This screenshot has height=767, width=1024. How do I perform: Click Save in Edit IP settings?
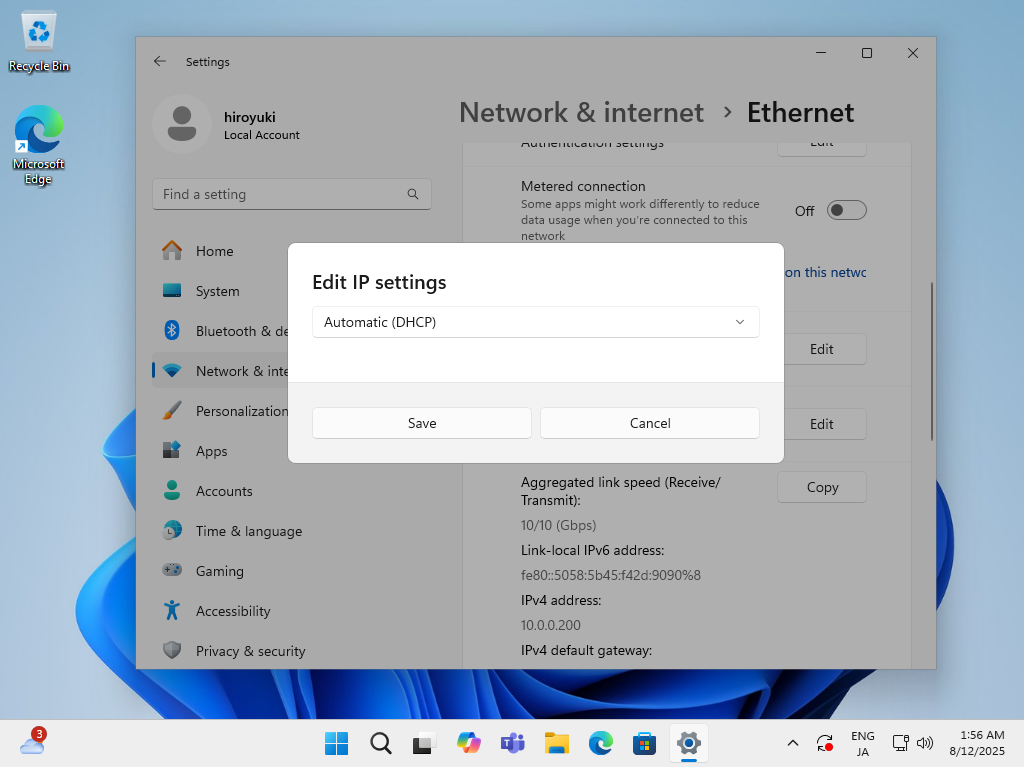point(421,423)
